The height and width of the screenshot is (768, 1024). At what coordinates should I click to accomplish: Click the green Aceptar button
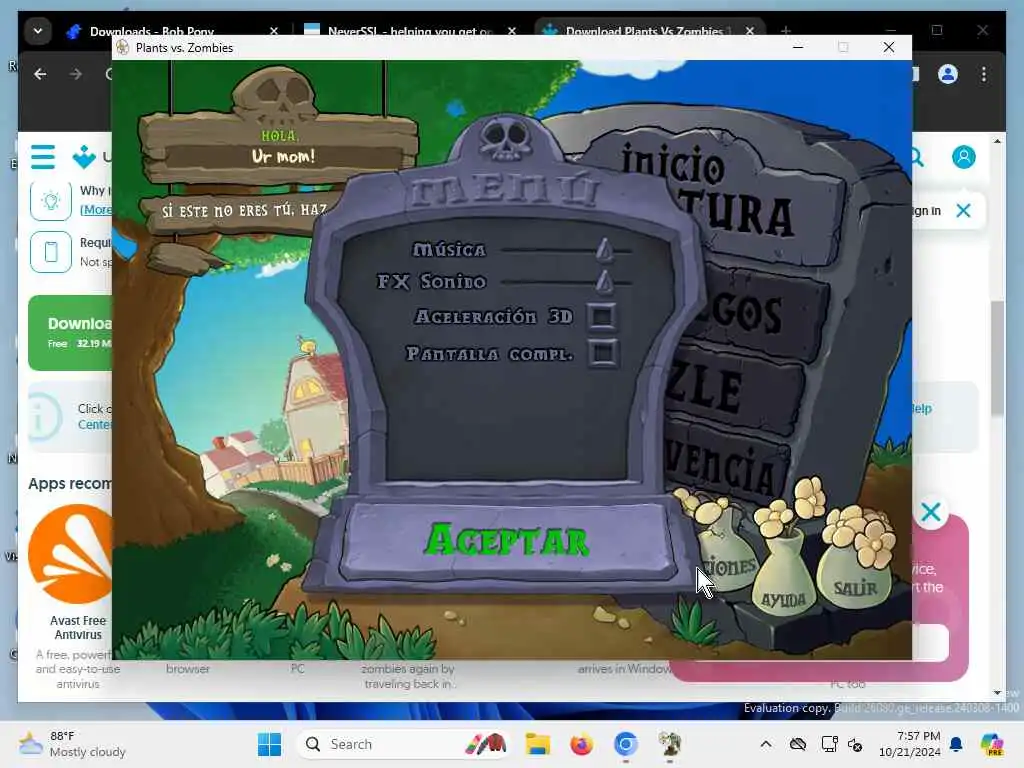coord(508,541)
